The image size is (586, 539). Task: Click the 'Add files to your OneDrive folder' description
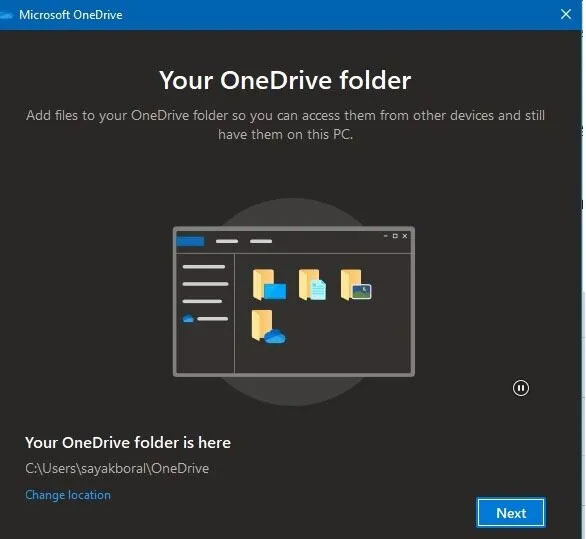(286, 125)
